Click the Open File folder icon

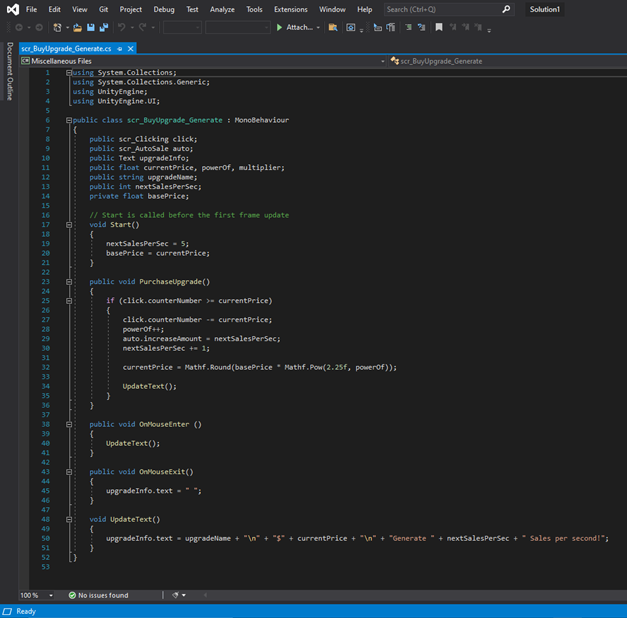click(78, 28)
